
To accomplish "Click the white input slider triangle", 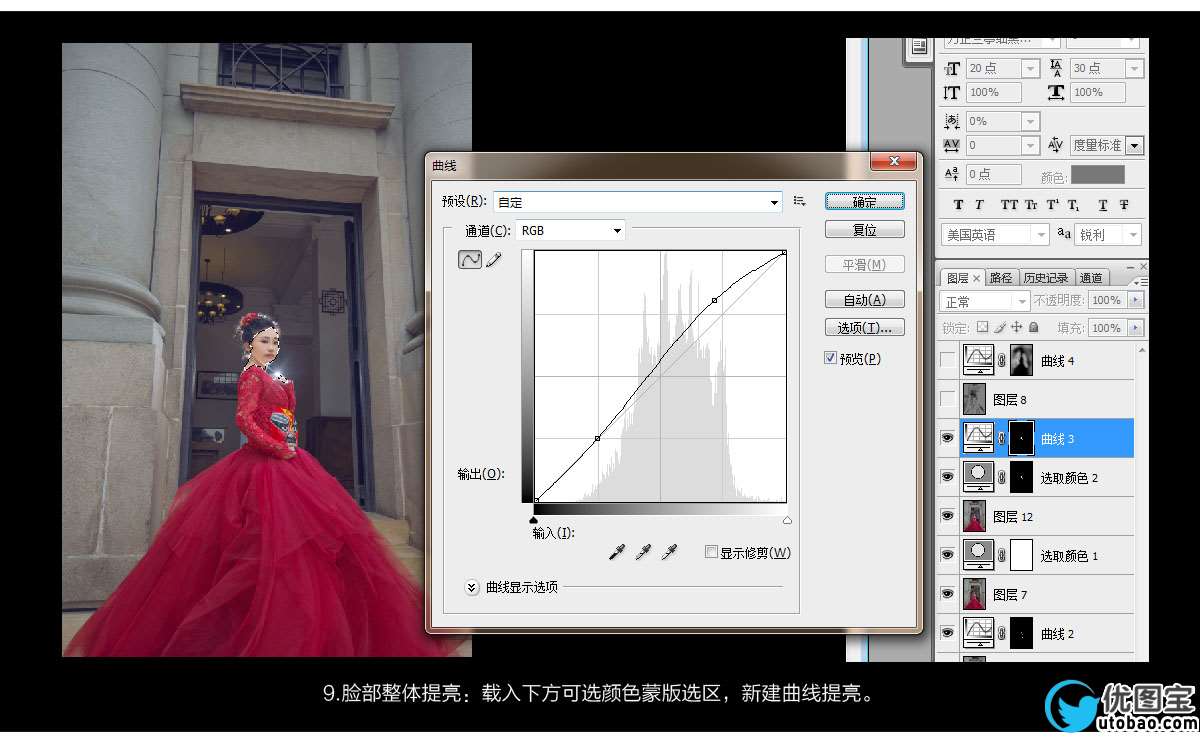I will pyautogui.click(x=787, y=520).
